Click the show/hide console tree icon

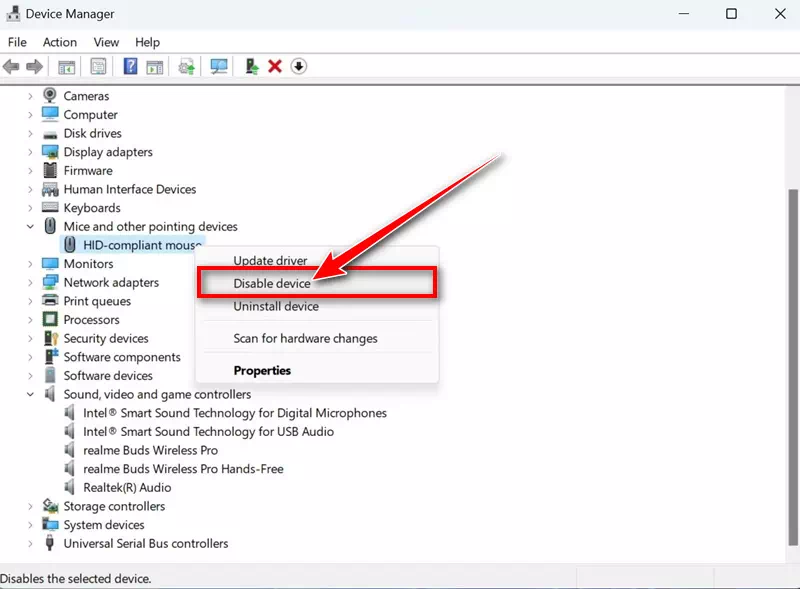tap(66, 67)
